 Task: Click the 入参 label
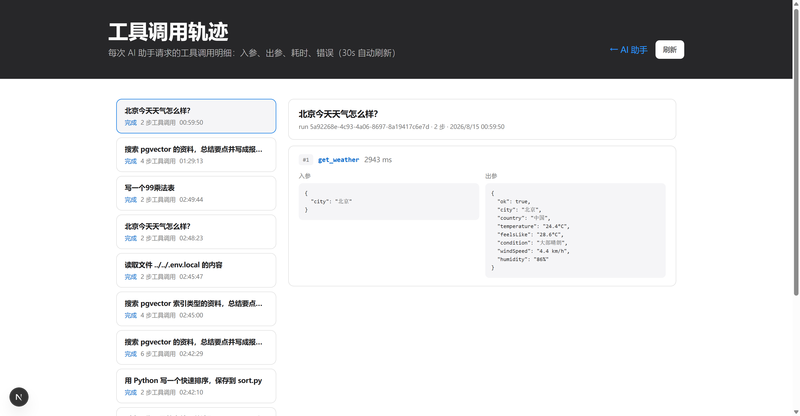tap(305, 176)
